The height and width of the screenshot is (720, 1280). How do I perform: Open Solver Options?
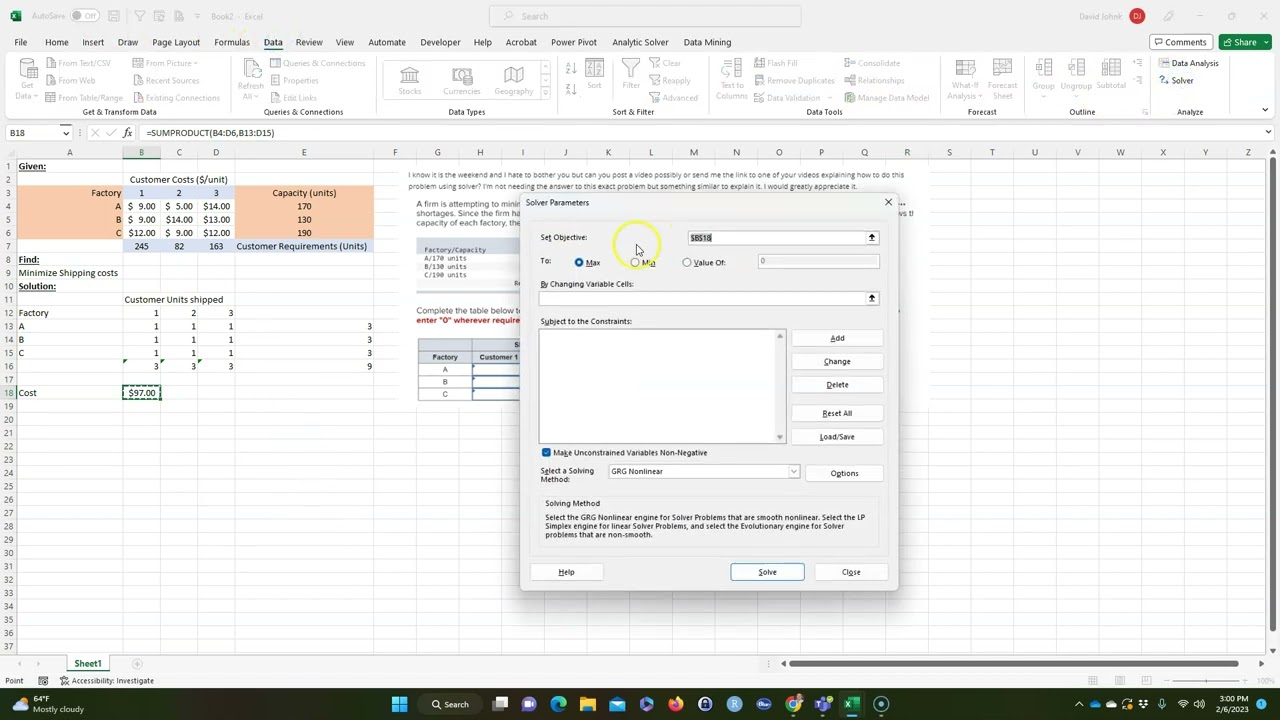coord(844,473)
